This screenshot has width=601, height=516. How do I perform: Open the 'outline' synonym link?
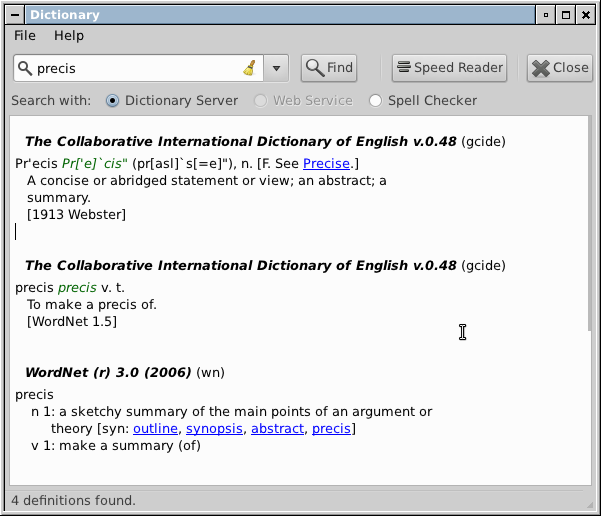click(155, 429)
